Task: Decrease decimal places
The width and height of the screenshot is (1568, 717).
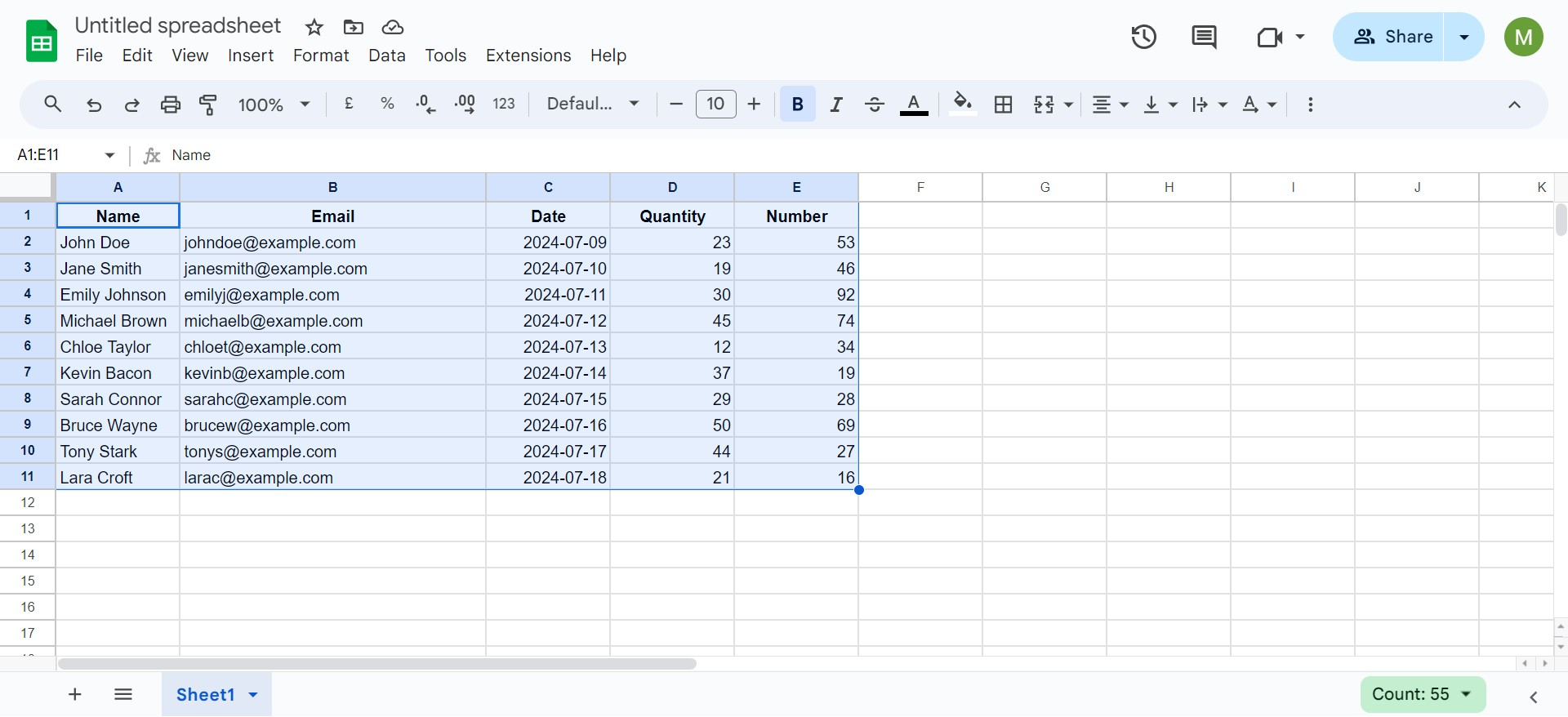Action: (x=425, y=104)
